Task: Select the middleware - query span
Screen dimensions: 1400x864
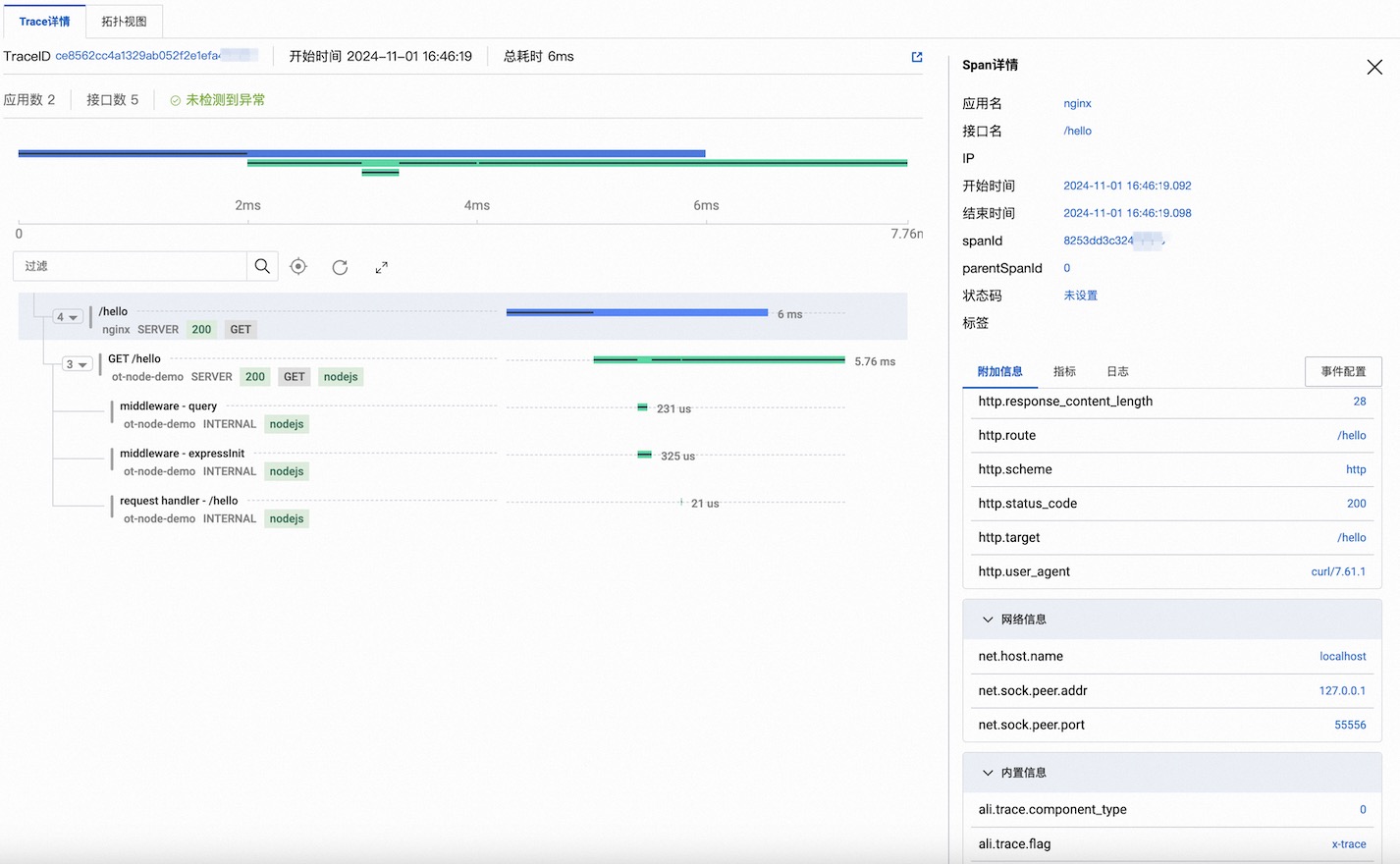Action: (168, 405)
